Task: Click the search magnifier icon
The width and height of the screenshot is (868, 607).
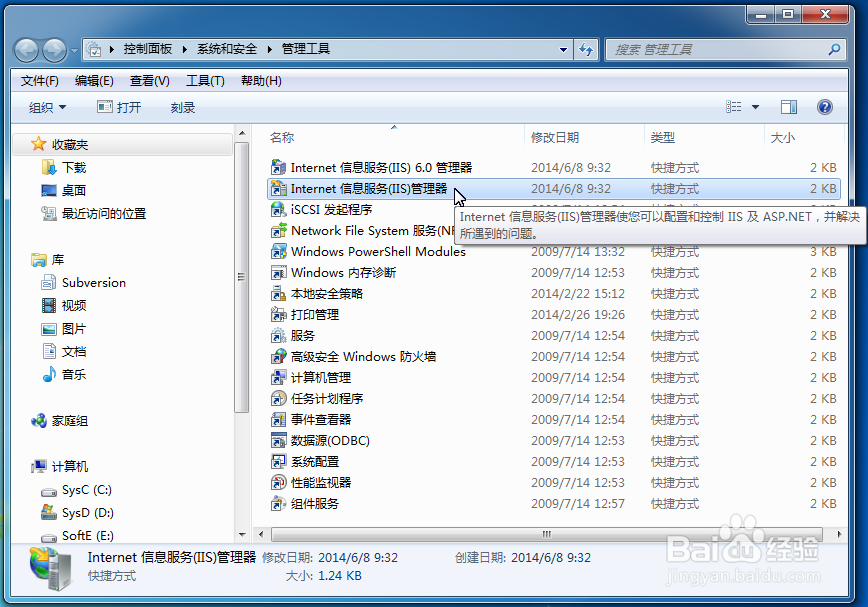Action: (x=834, y=49)
